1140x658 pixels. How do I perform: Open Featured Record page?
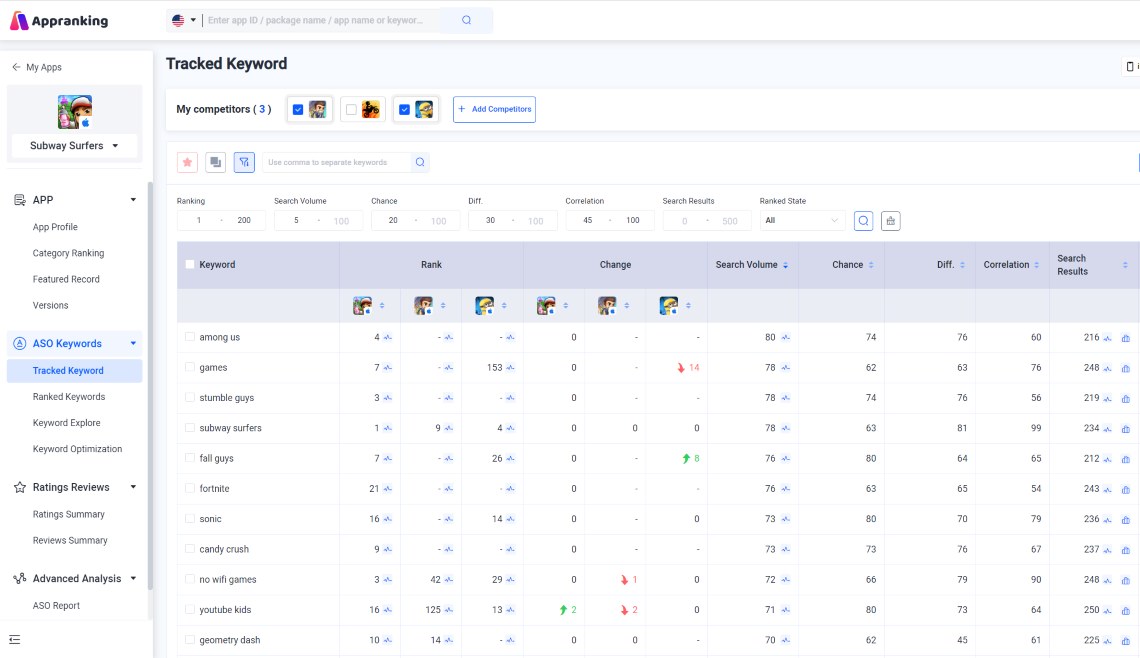pyautogui.click(x=66, y=279)
